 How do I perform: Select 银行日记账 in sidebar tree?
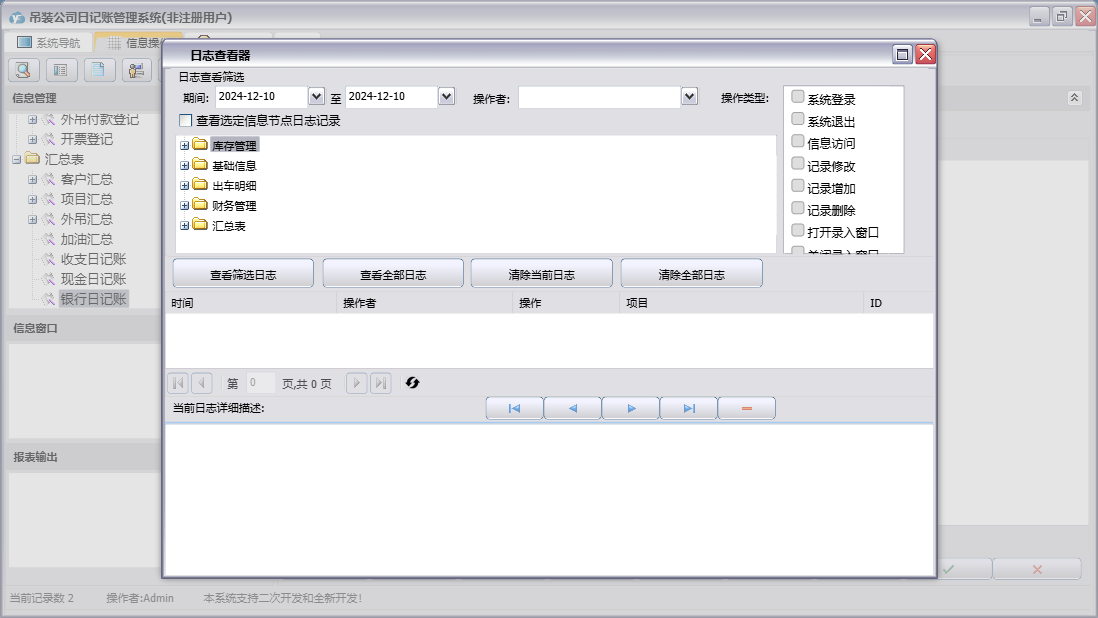tap(93, 299)
